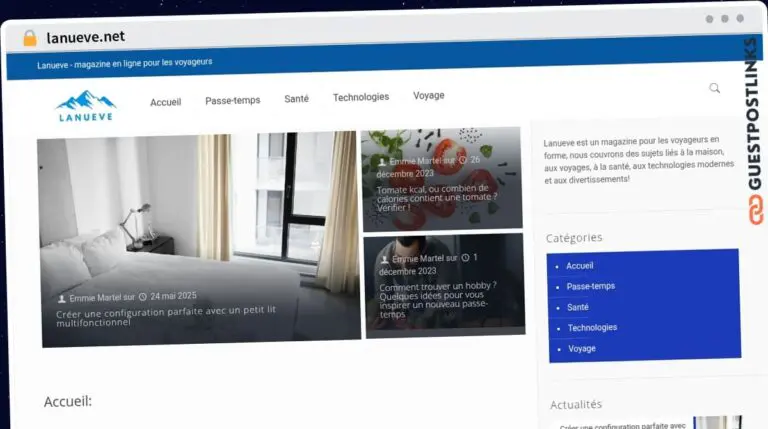The width and height of the screenshot is (768, 429).
Task: Click the clock icon beside 24 mai 2025
Action: [143, 297]
